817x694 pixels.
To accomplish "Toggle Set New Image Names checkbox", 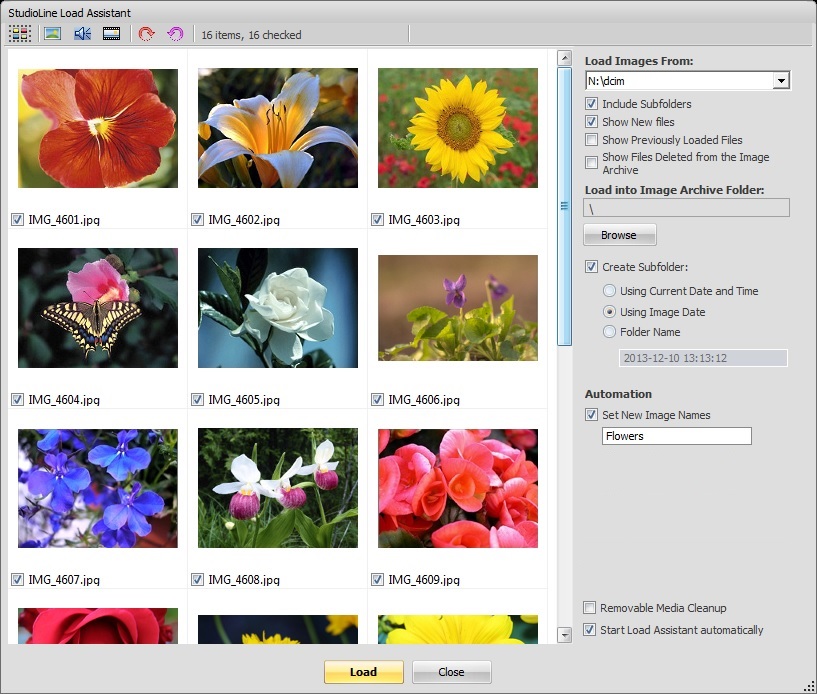I will [591, 415].
